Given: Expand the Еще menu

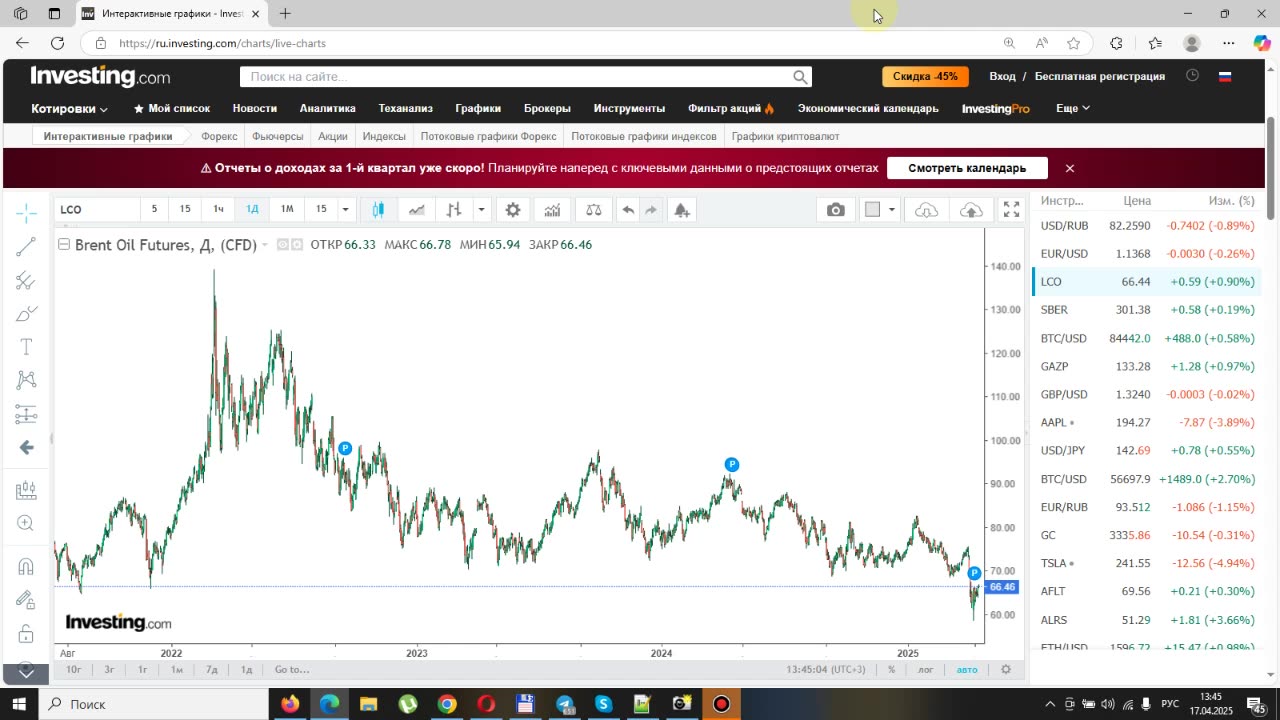Looking at the screenshot, I should pos(1072,108).
